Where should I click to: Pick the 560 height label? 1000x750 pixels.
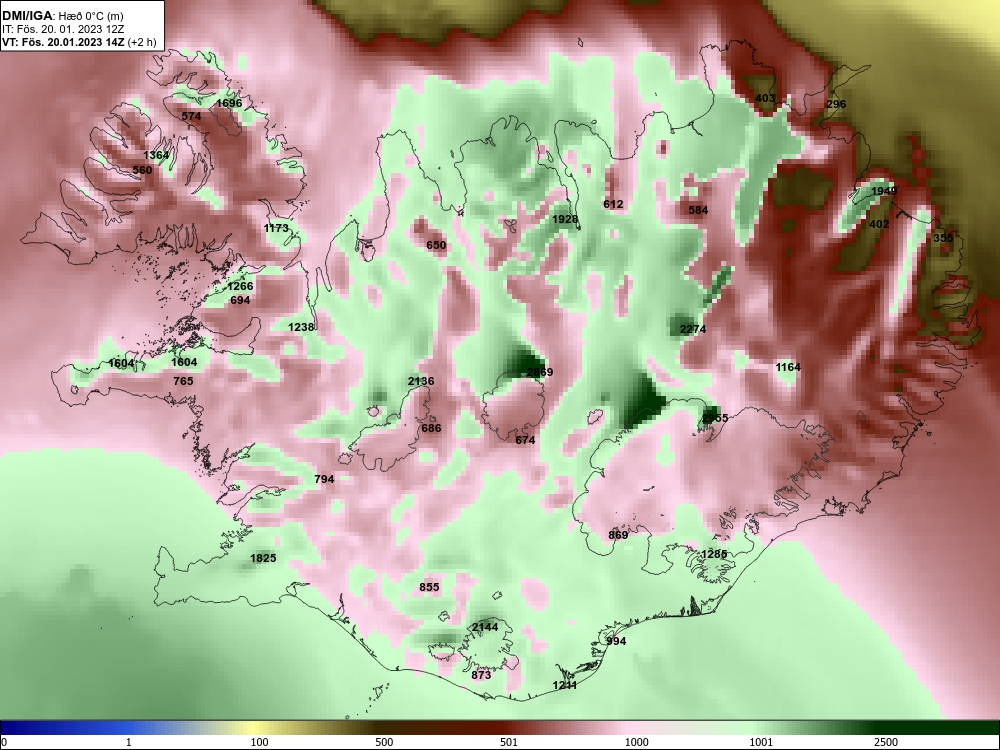pos(142,170)
